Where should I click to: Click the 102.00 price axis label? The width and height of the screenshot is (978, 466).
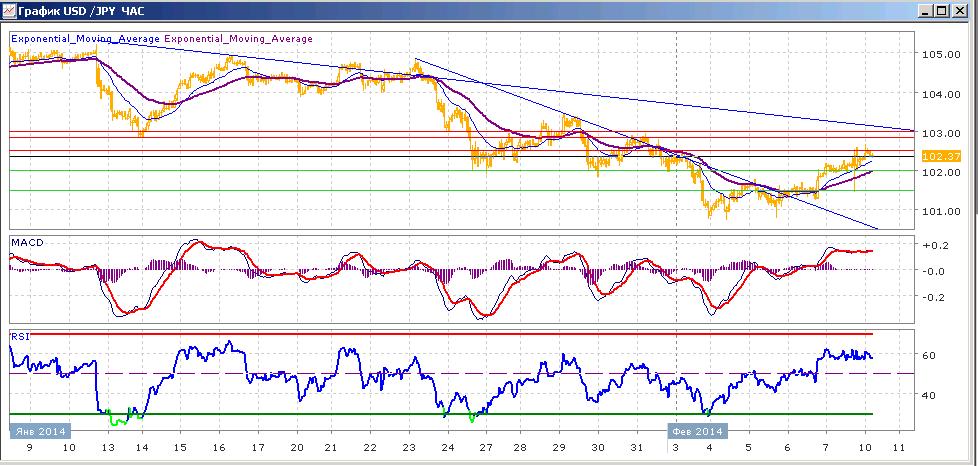tap(941, 173)
